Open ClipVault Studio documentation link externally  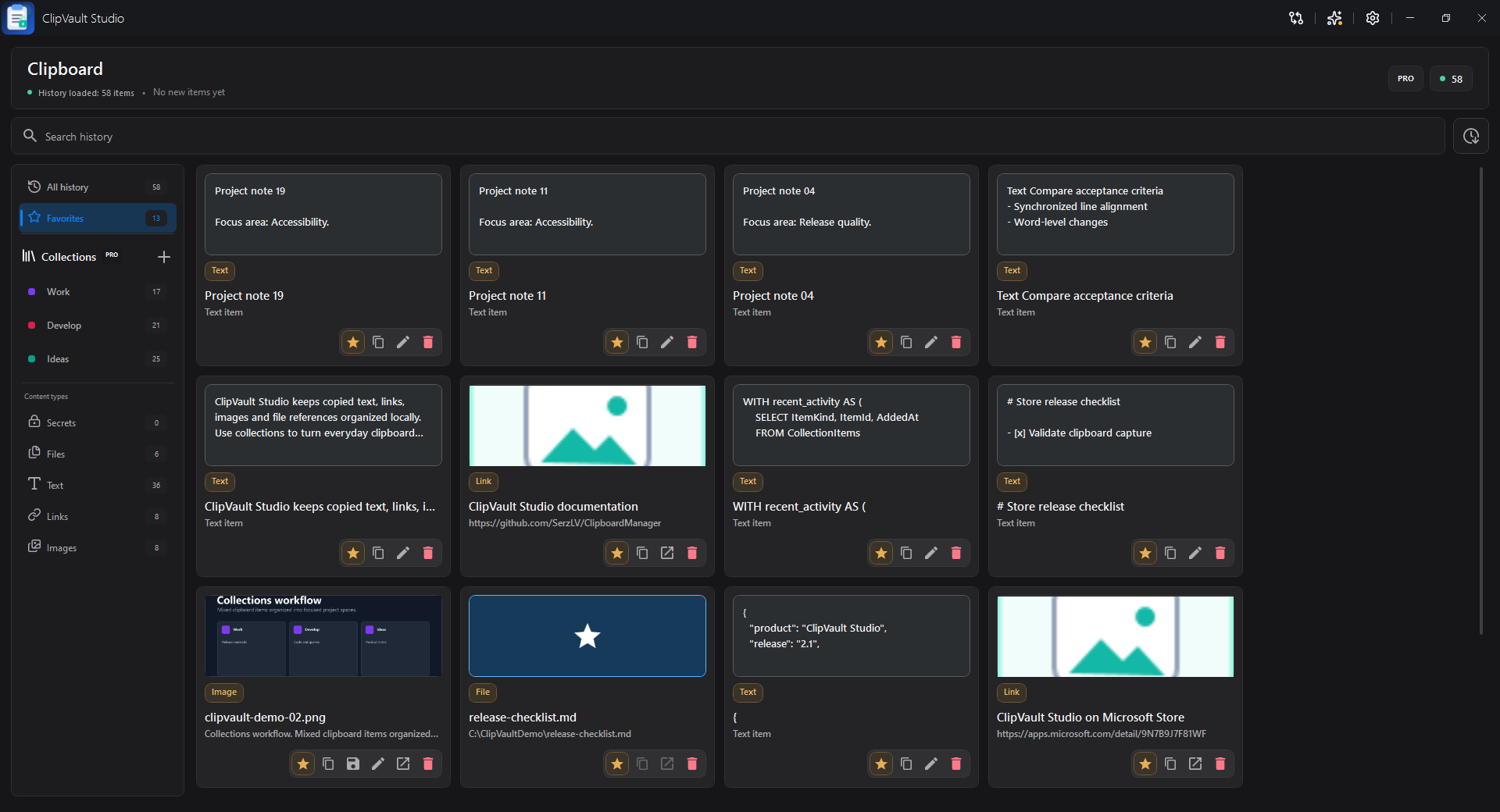pos(667,553)
